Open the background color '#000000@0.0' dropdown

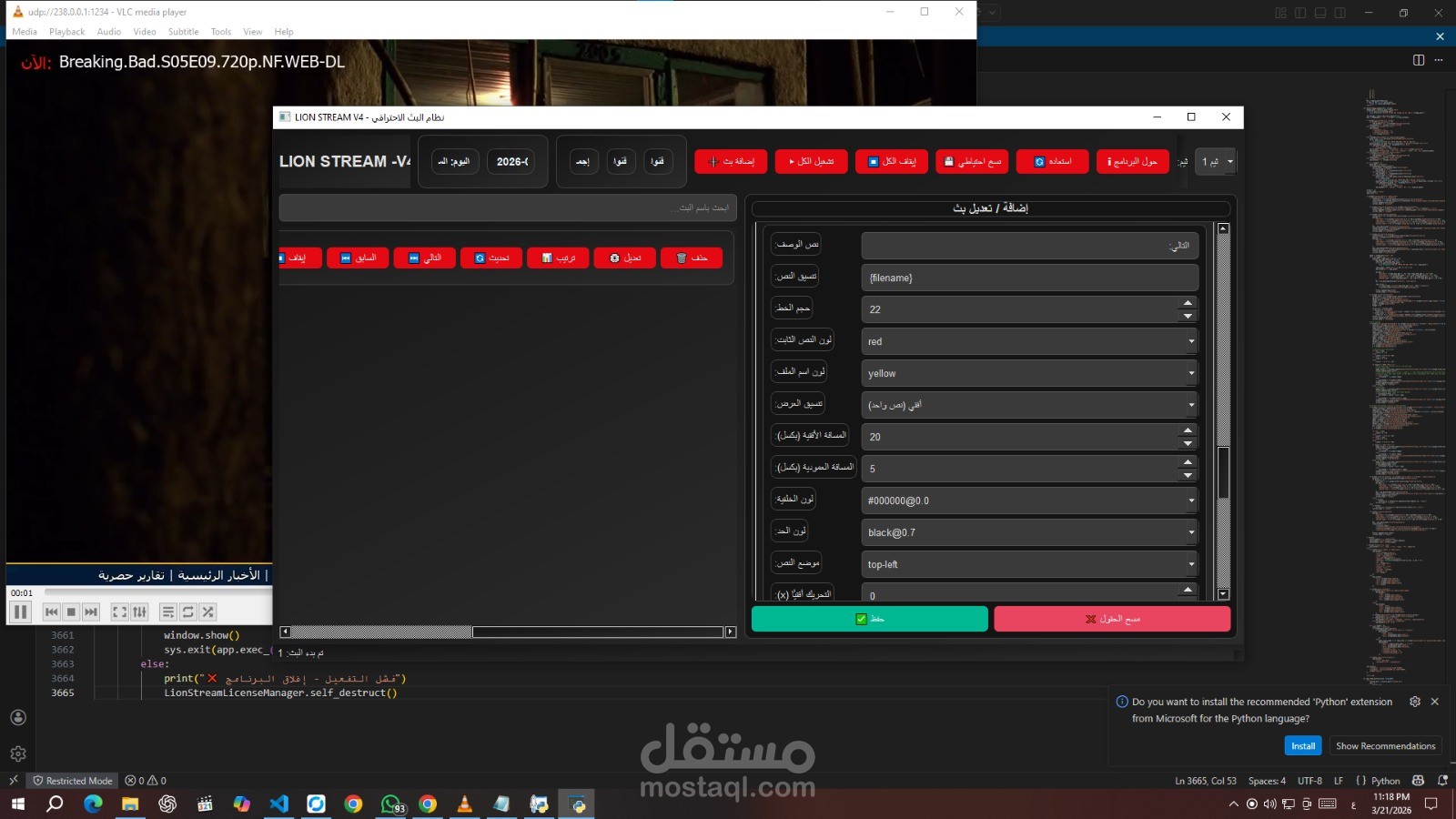point(1030,500)
